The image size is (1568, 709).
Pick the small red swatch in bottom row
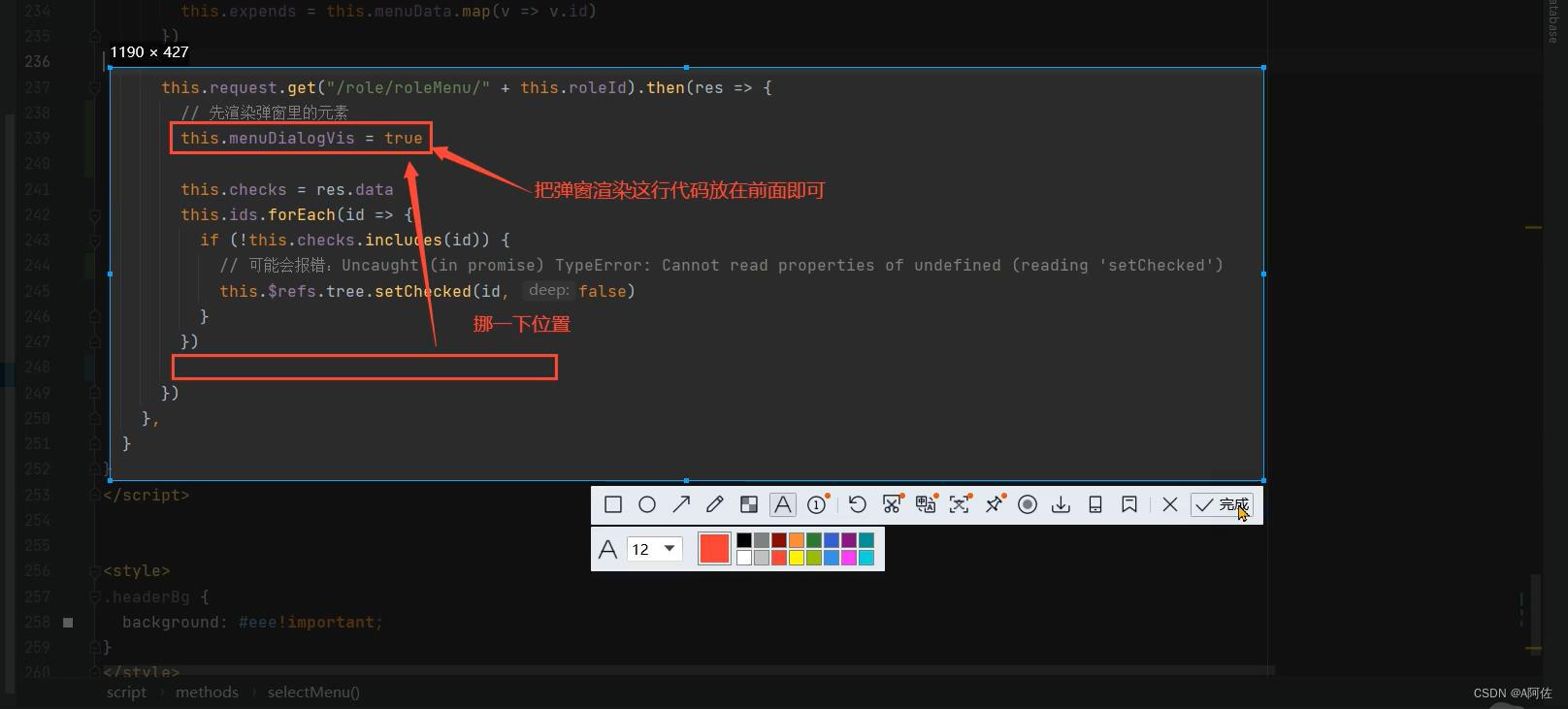779,558
